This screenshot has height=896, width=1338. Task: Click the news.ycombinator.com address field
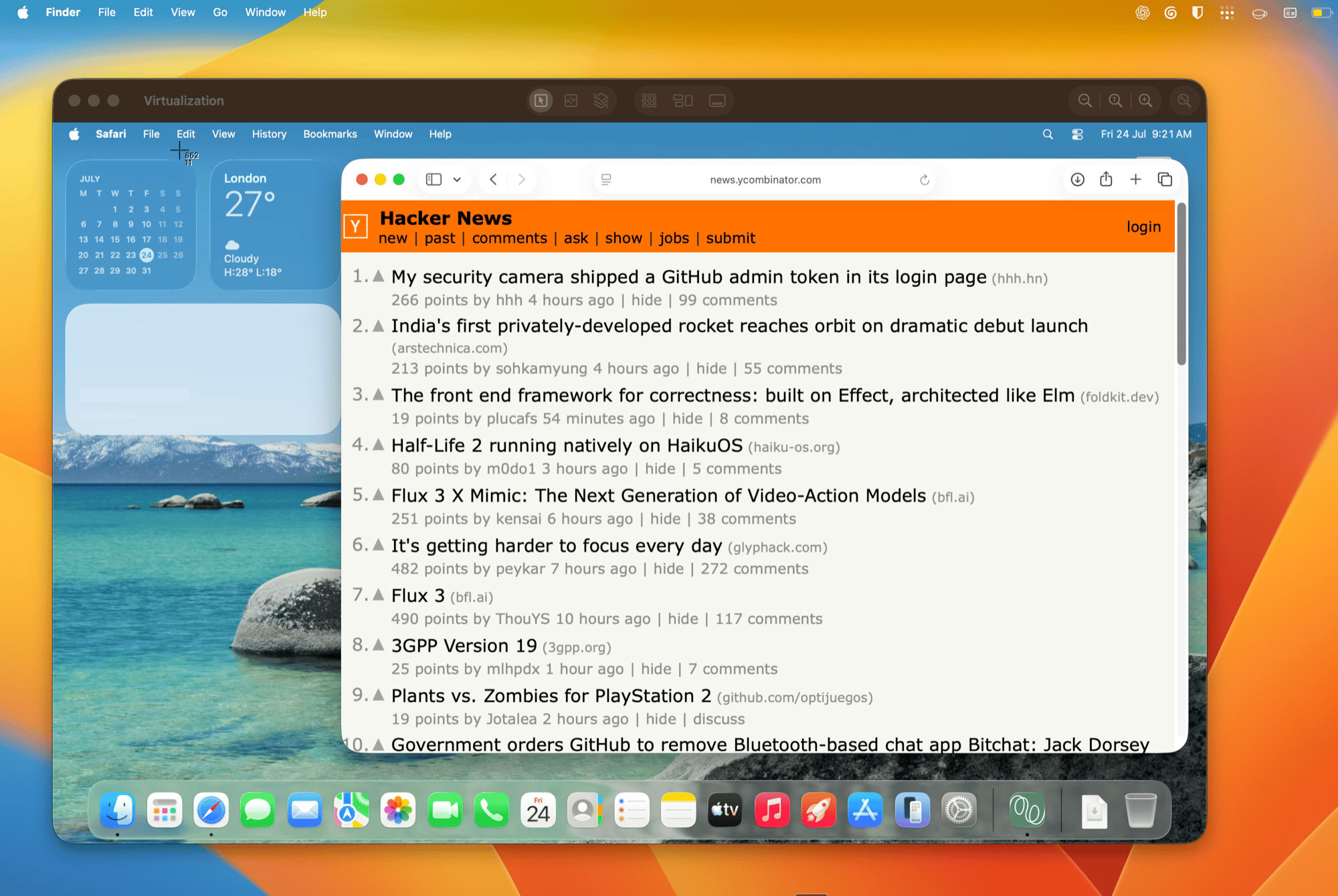[x=765, y=179]
